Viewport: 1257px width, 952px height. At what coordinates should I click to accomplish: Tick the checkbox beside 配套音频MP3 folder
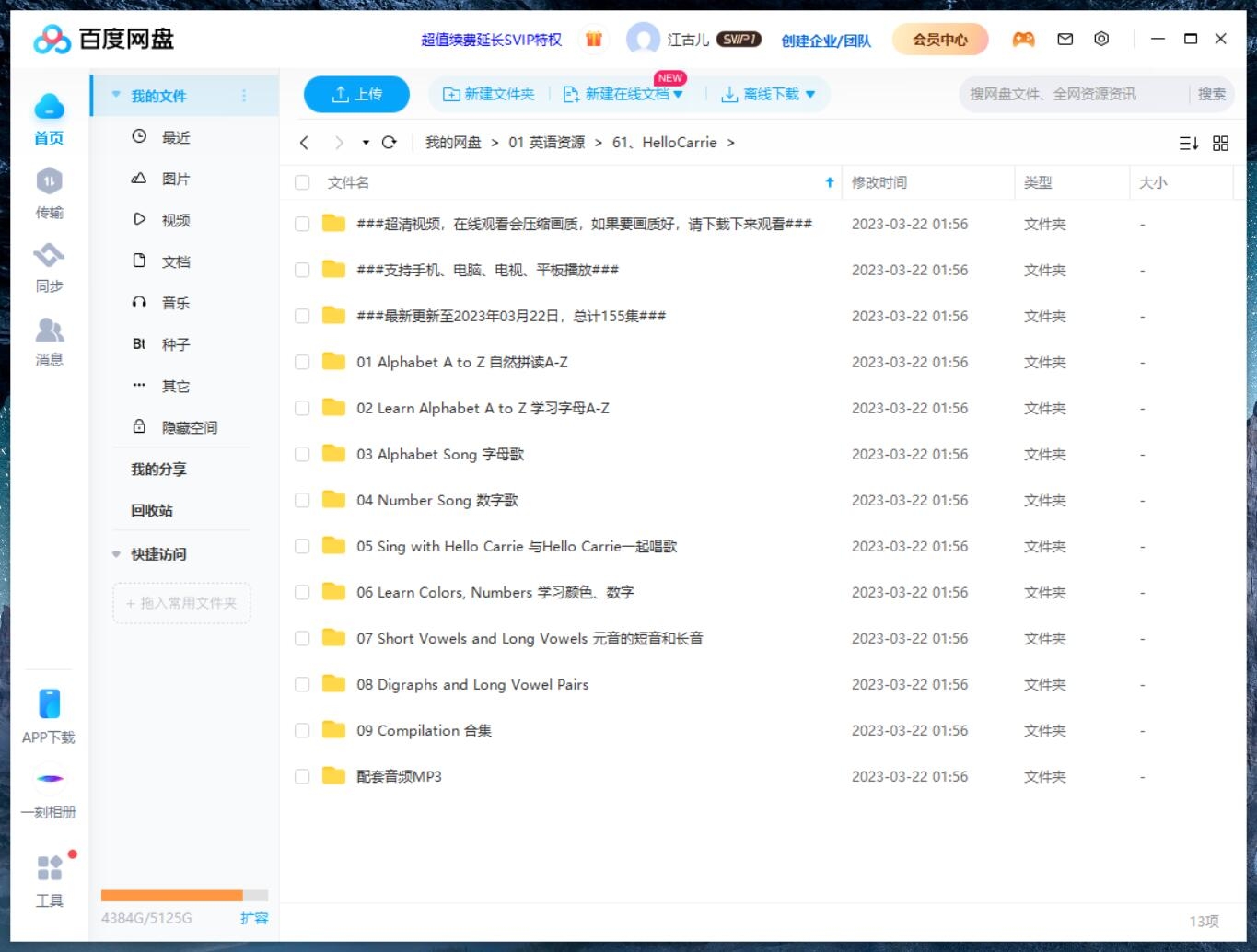302,776
